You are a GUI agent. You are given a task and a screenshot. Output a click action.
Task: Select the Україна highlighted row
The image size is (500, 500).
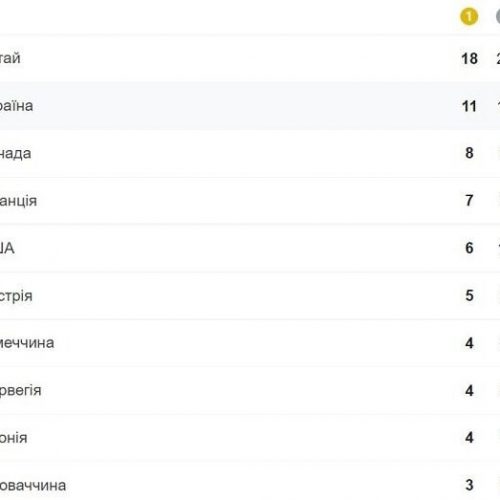250,106
